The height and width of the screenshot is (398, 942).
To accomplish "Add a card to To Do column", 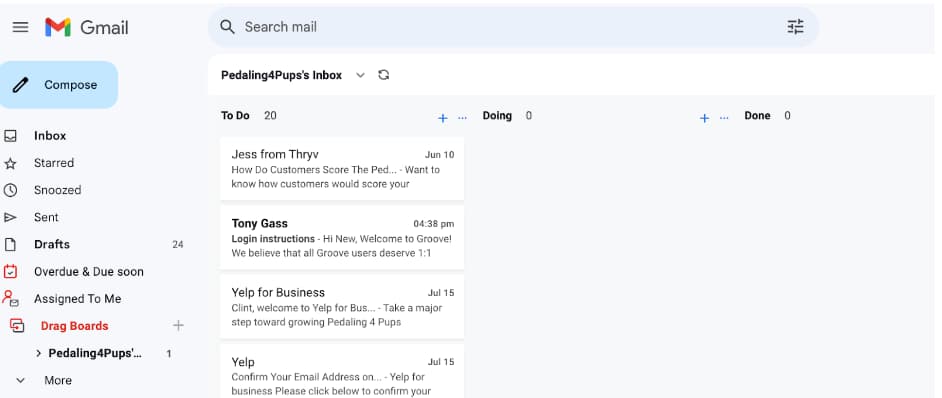I will [x=443, y=118].
